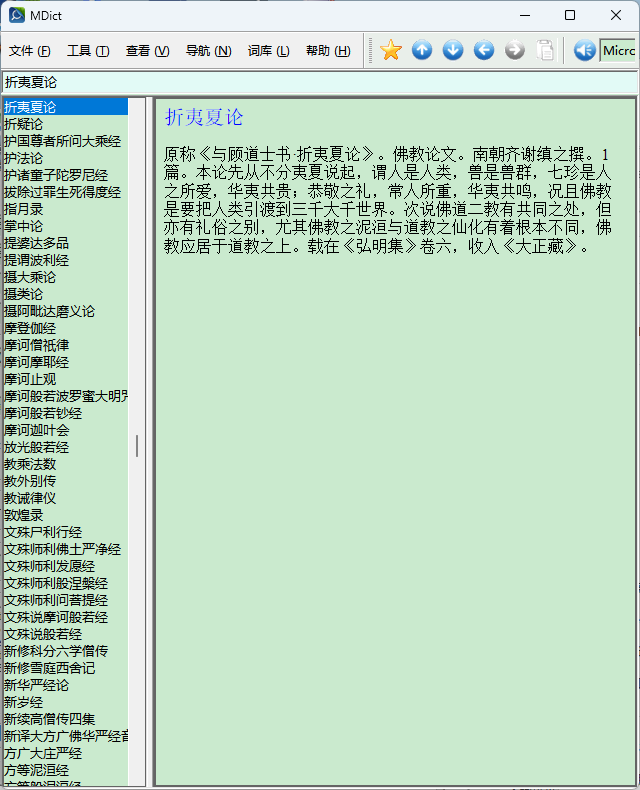The height and width of the screenshot is (790, 640).
Task: Click the clipboard paste icon
Action: (x=545, y=51)
